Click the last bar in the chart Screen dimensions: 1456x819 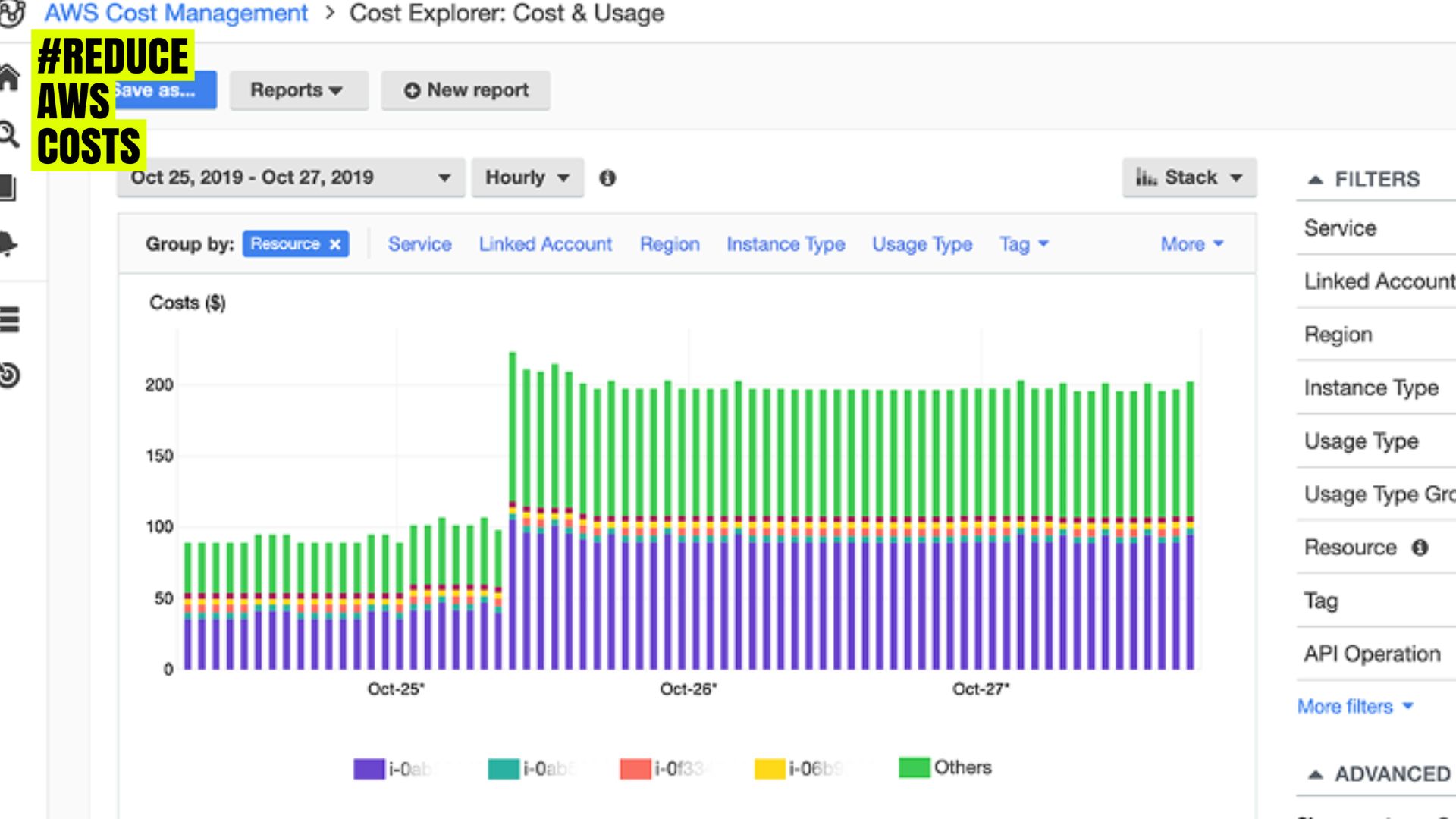1190,526
